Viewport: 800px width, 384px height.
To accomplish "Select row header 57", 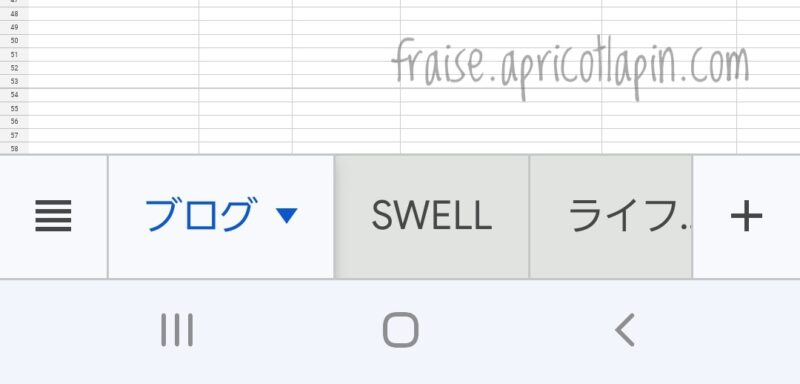I will click(x=14, y=136).
